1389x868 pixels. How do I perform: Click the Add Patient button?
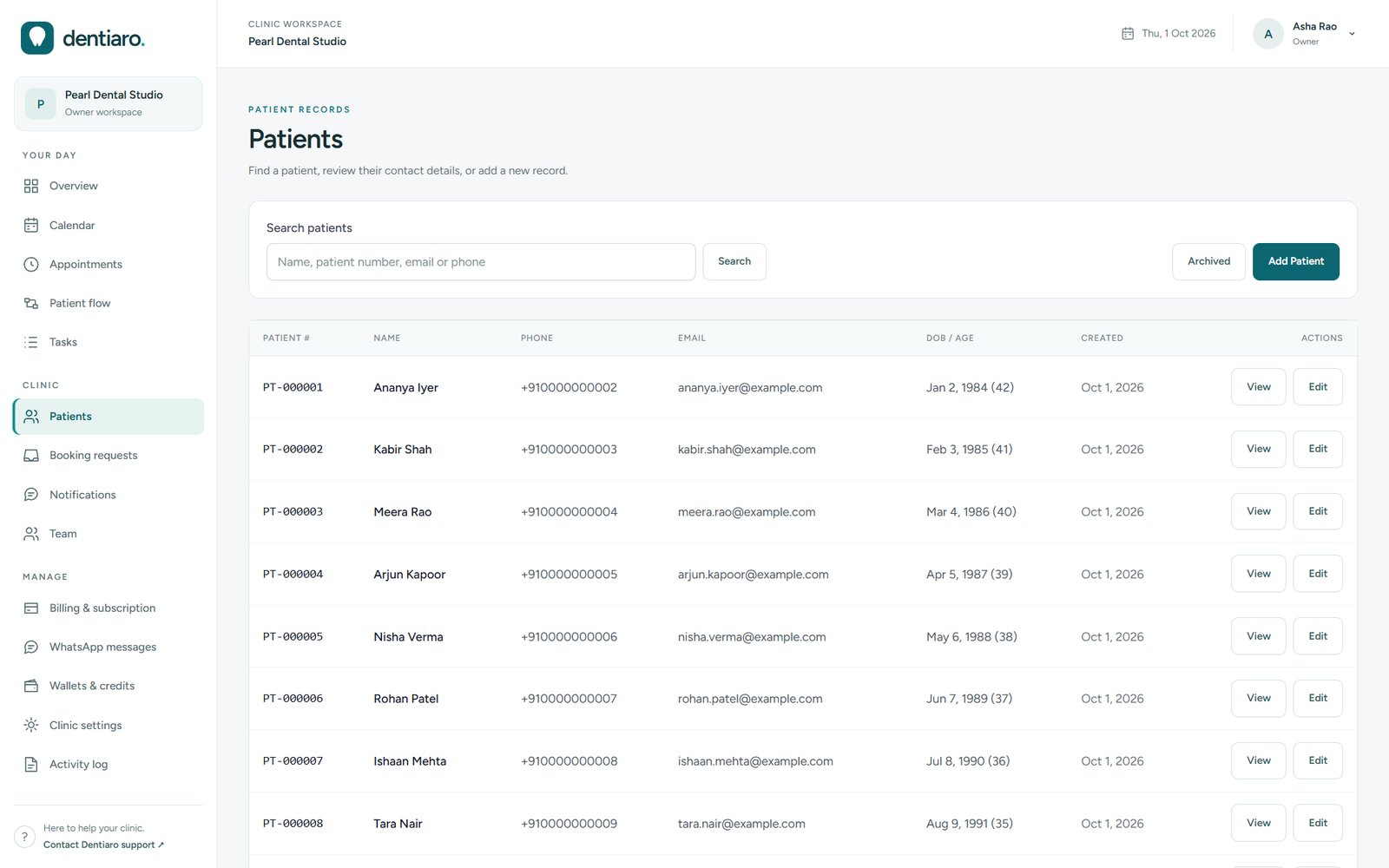[x=1296, y=261]
